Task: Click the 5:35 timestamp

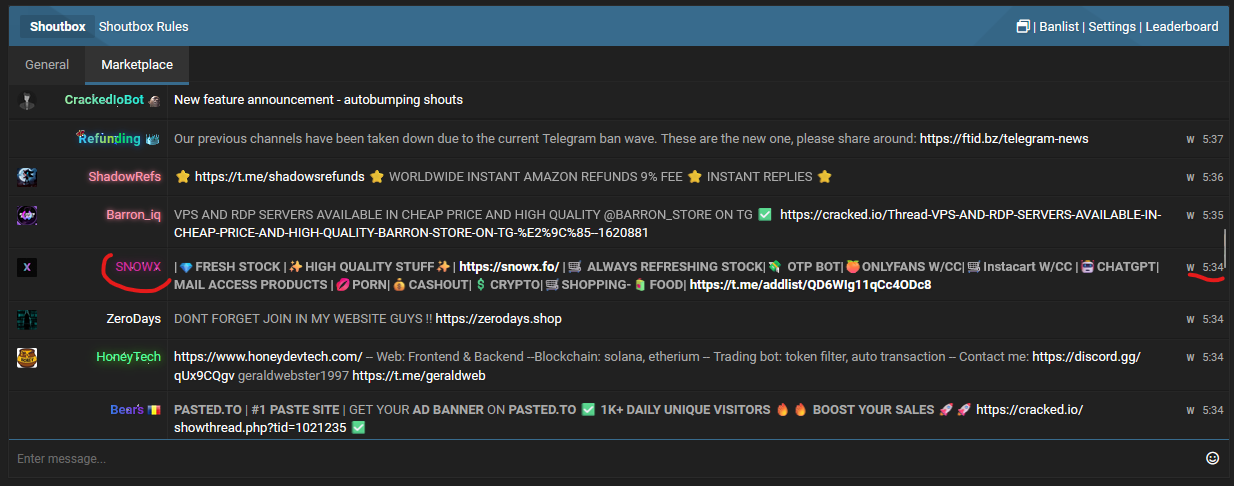Action: [1212, 215]
